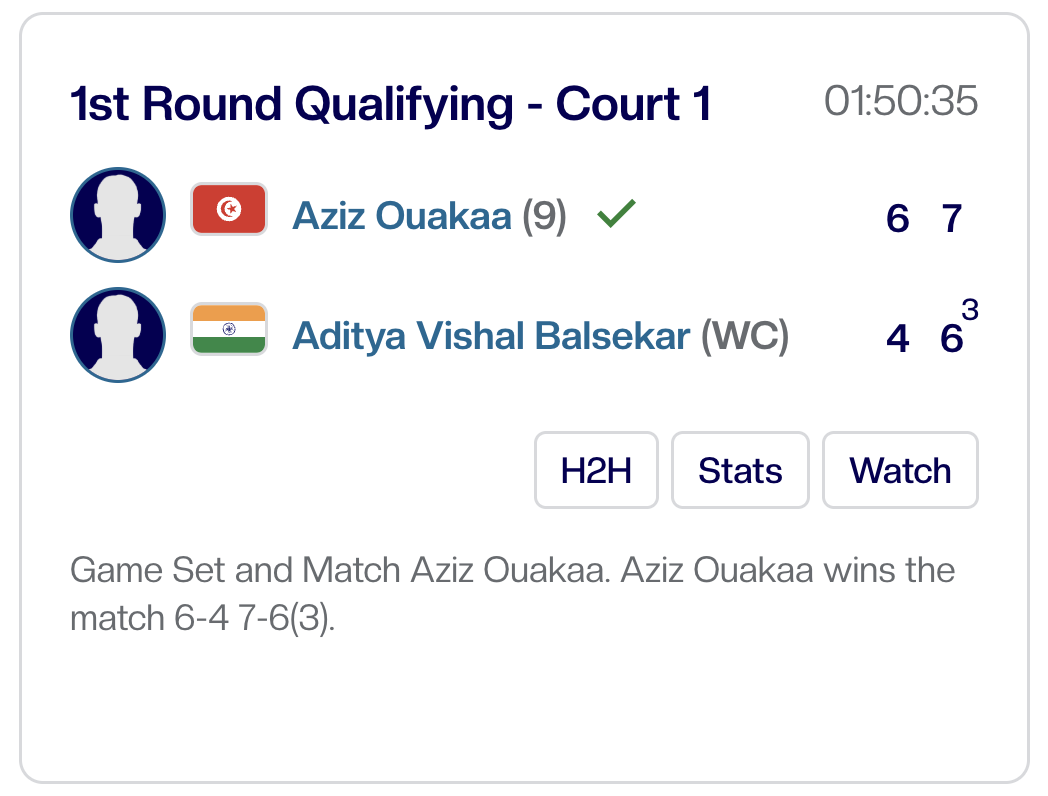Click the Game Set and Match summary text

(512, 595)
